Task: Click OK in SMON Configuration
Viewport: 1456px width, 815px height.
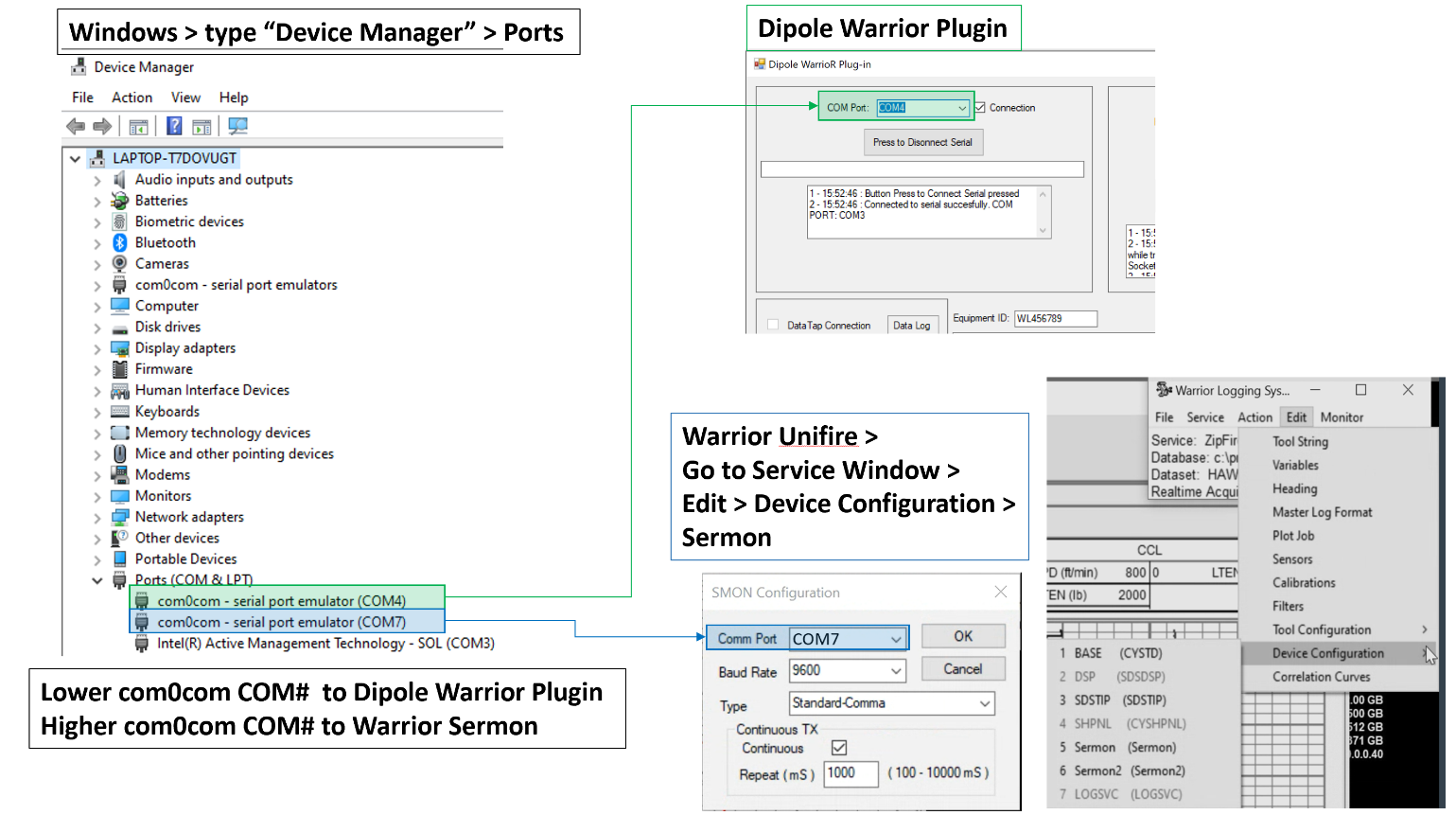Action: pos(963,637)
